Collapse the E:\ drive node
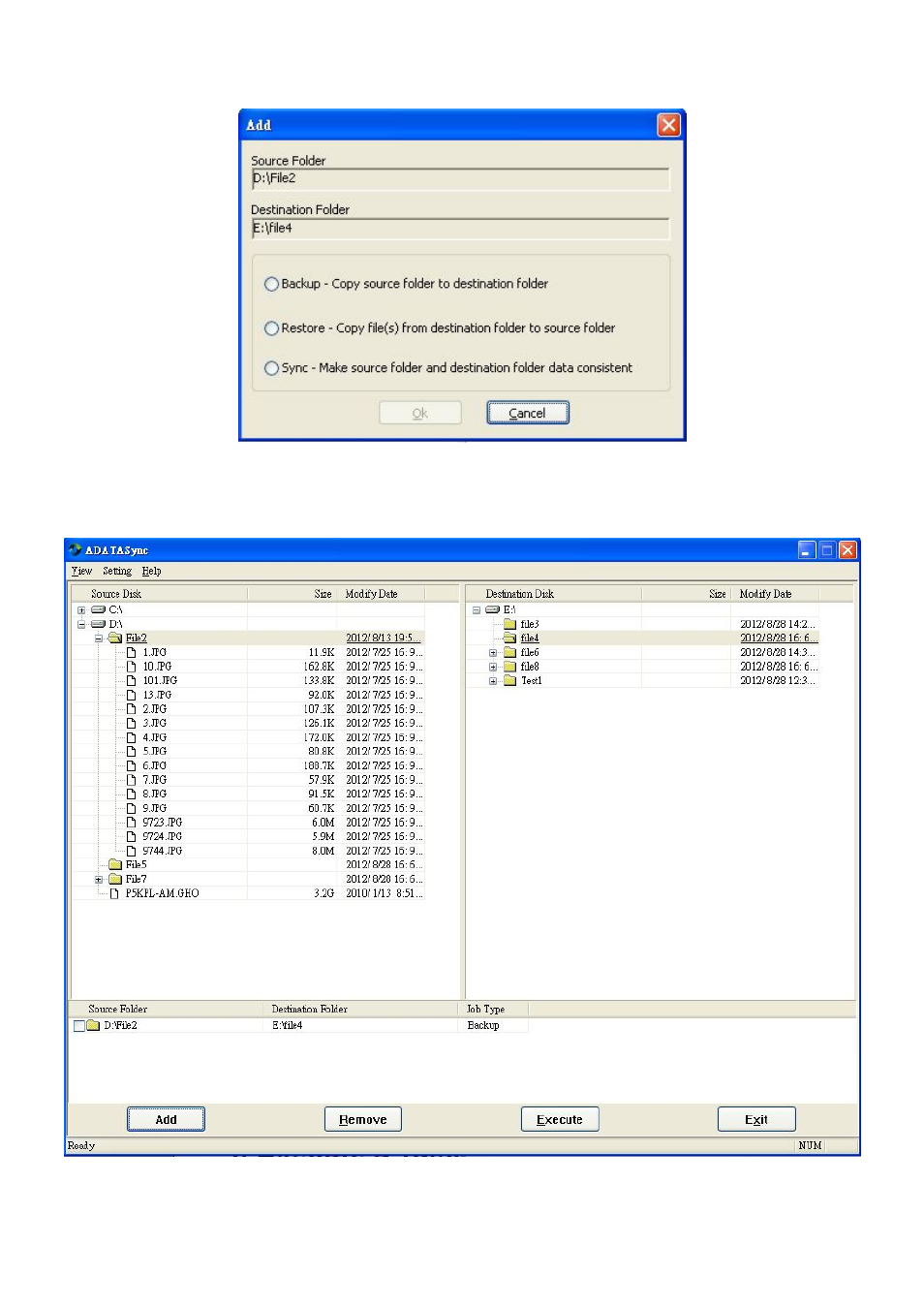The height and width of the screenshot is (1308, 924). tap(477, 610)
